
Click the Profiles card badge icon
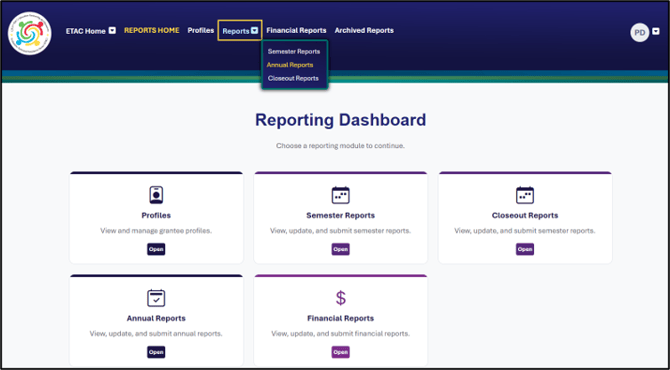pyautogui.click(x=156, y=195)
